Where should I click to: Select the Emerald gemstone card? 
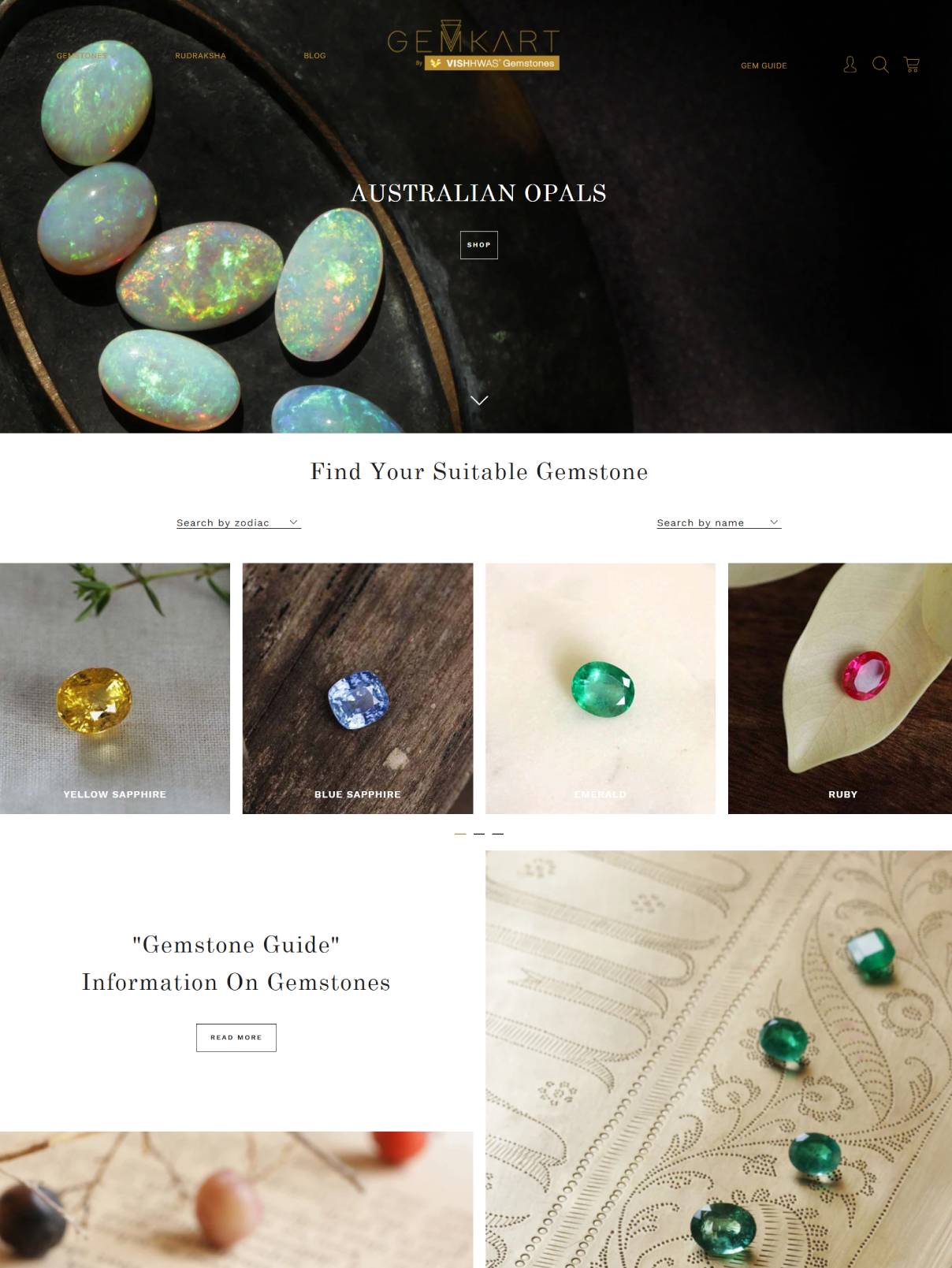601,688
